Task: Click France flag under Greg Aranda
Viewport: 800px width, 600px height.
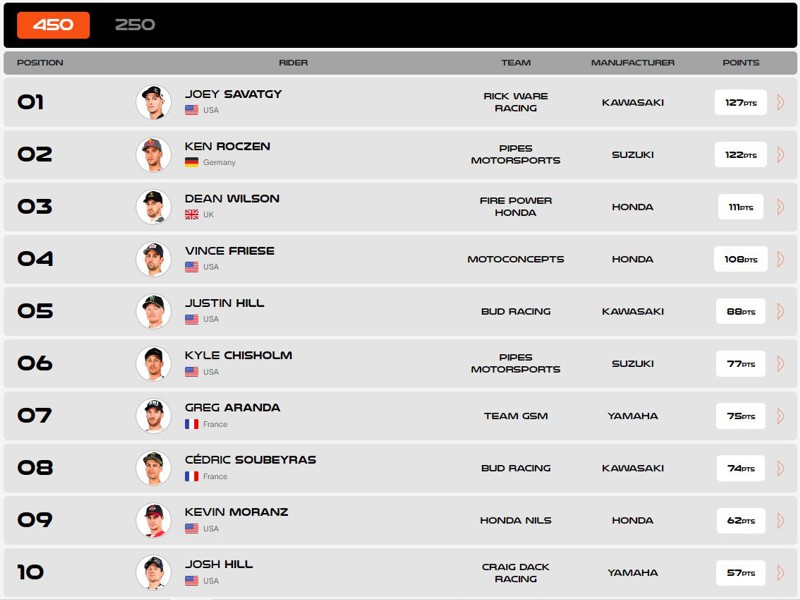Action: click(x=192, y=424)
